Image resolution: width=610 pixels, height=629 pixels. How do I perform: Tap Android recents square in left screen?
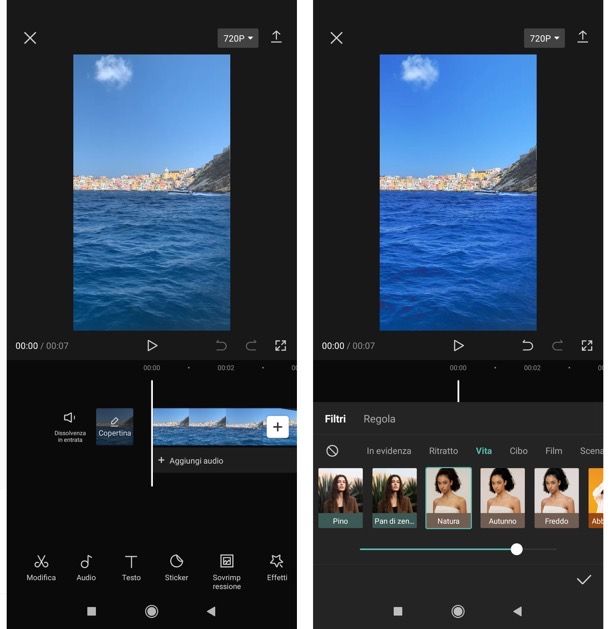click(91, 611)
